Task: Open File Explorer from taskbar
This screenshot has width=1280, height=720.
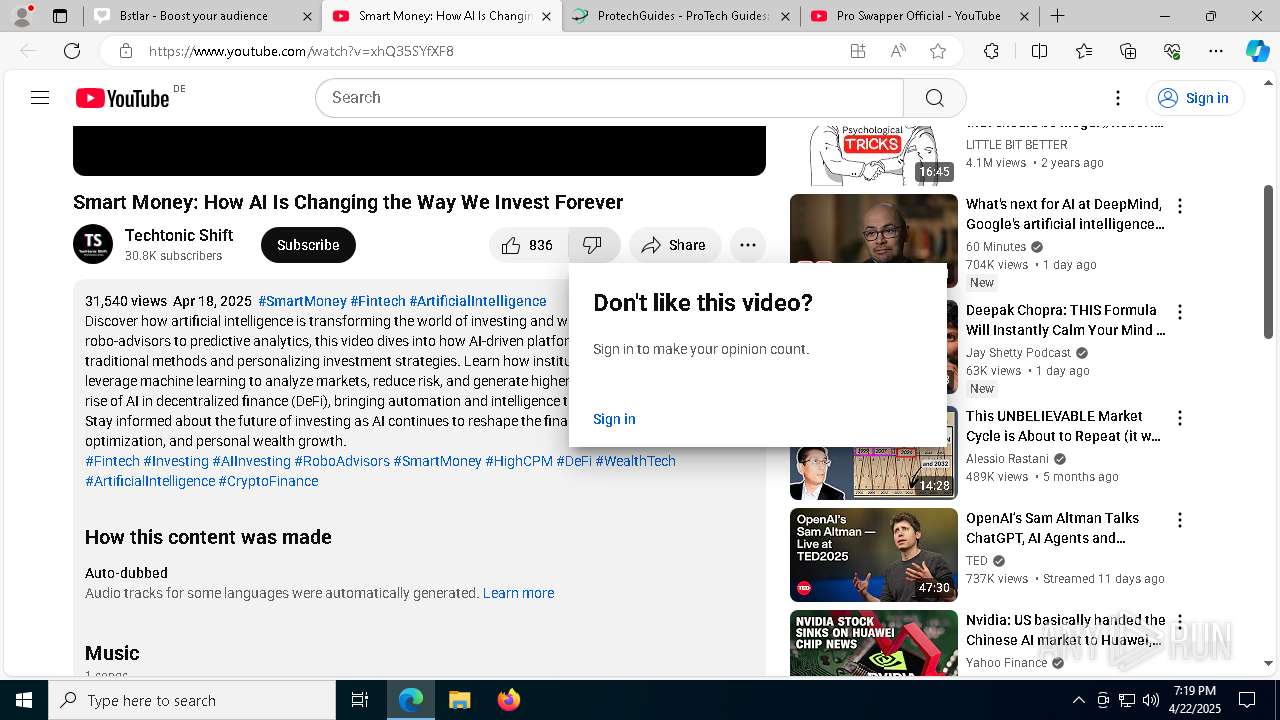Action: point(459,700)
